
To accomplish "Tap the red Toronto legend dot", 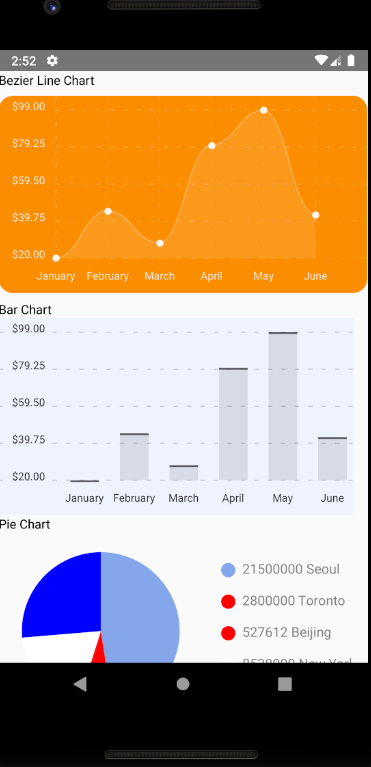I will tap(228, 602).
